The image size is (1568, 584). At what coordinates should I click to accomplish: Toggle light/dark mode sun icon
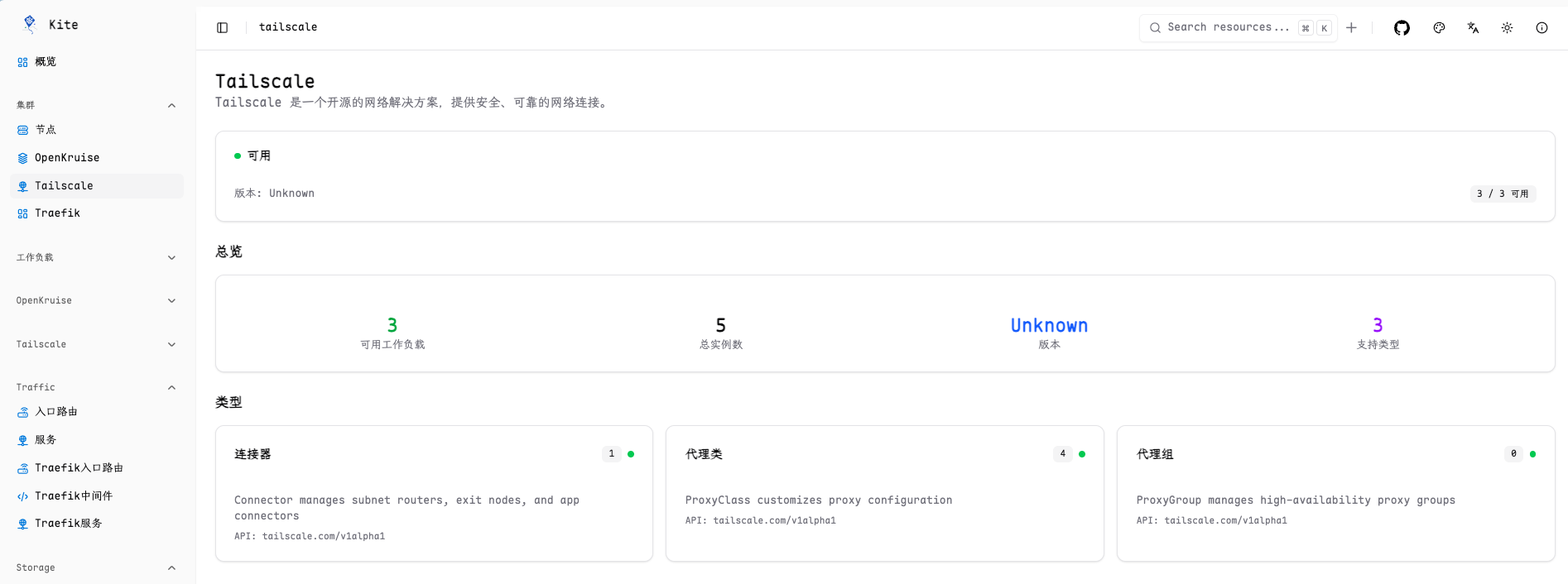(x=1507, y=28)
